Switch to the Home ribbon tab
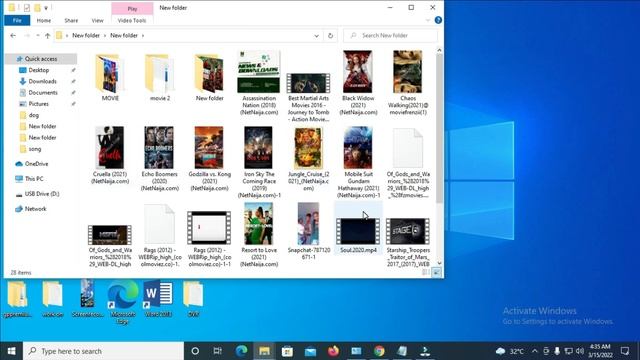The image size is (640, 360). [44, 20]
